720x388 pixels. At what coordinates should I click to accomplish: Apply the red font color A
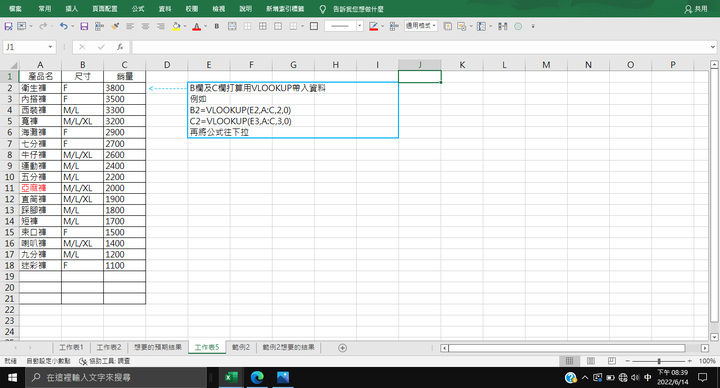pos(197,26)
